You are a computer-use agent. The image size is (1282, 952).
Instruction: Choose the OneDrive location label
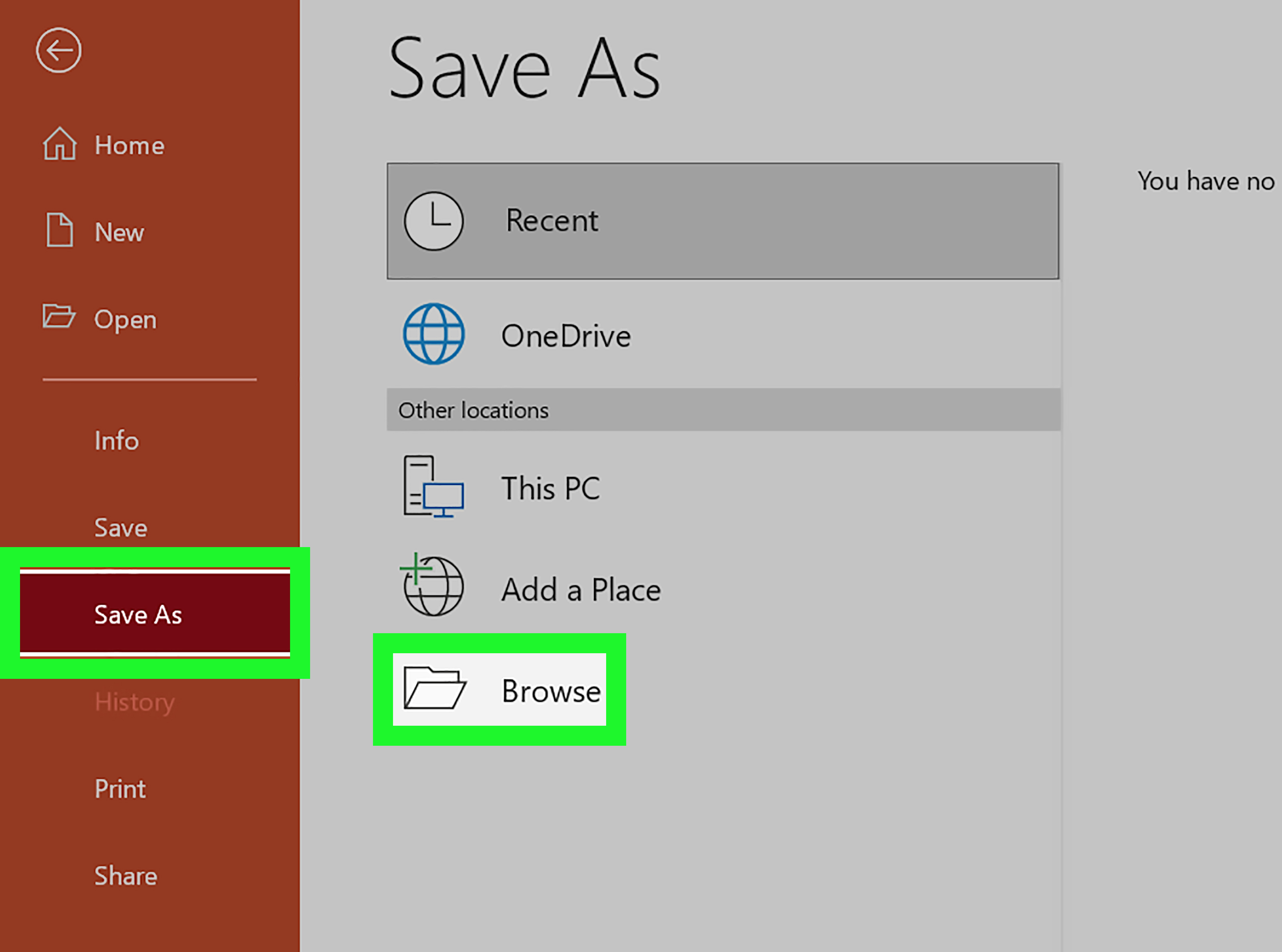566,336
